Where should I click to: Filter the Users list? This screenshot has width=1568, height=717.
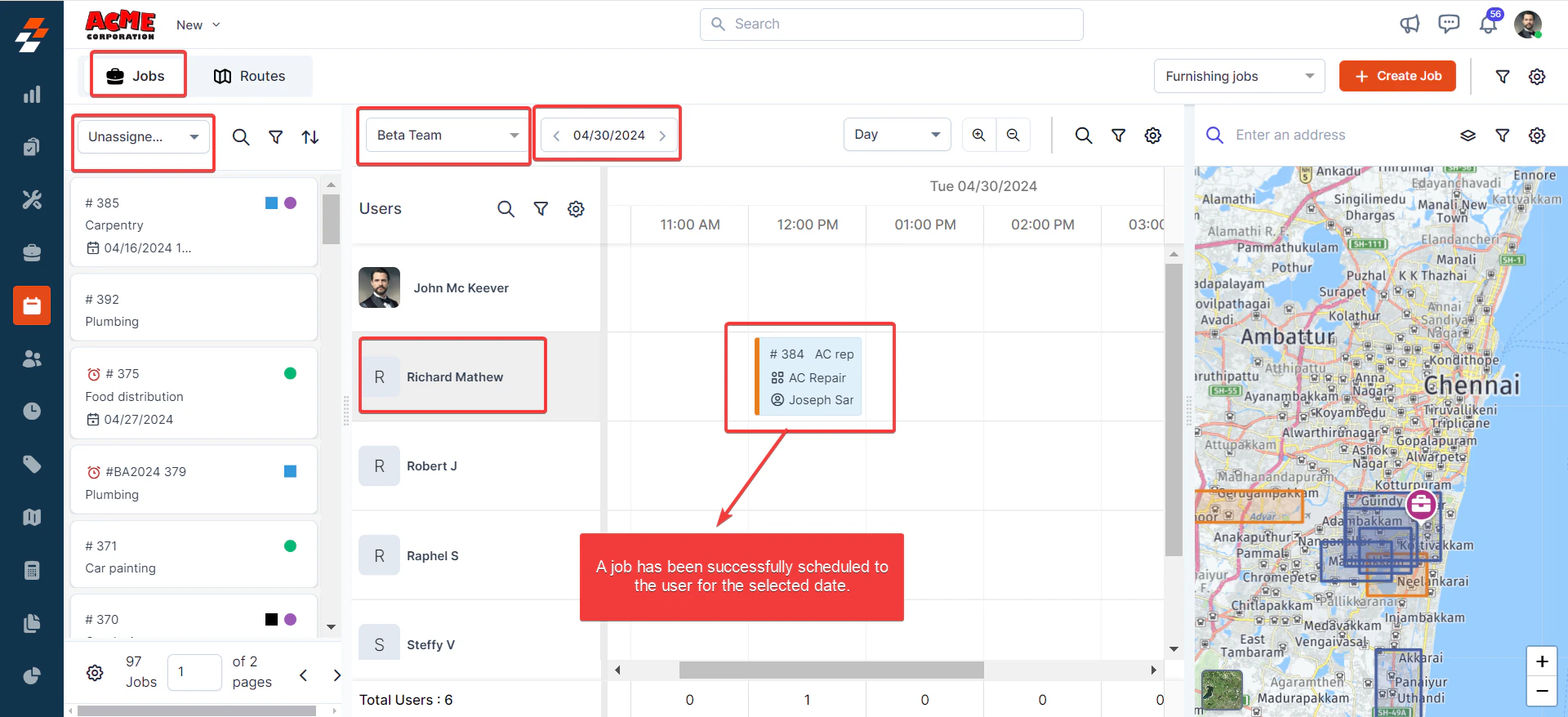coord(541,209)
